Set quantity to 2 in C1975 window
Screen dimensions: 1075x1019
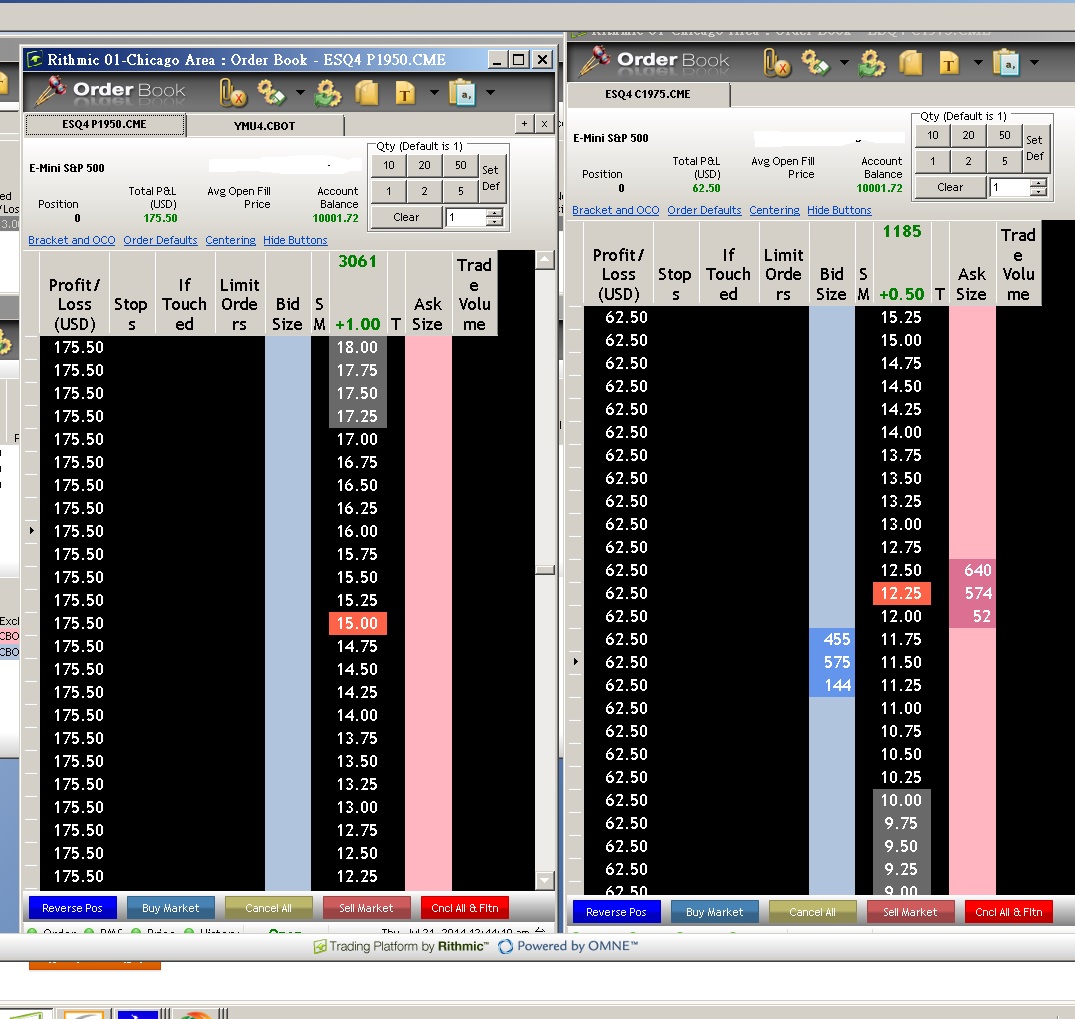point(968,161)
